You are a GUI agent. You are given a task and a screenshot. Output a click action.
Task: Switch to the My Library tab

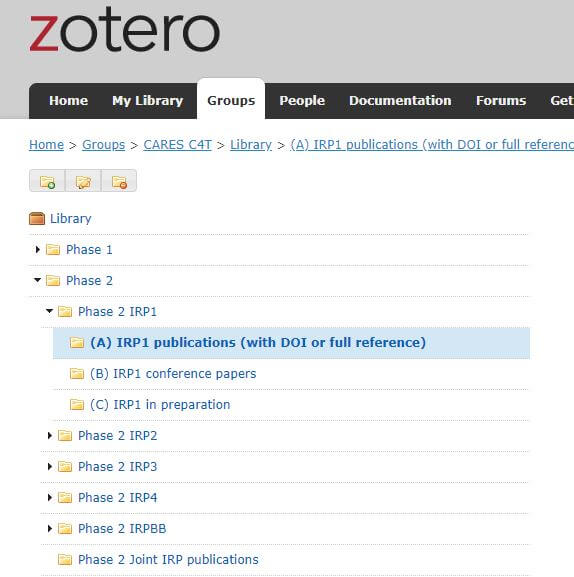[148, 101]
